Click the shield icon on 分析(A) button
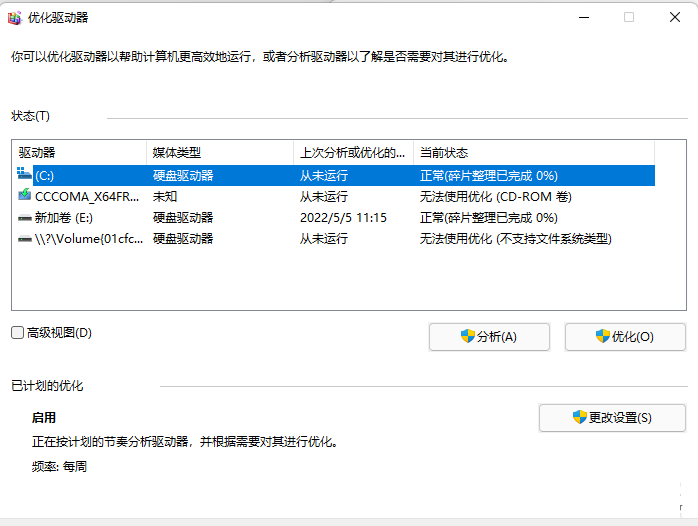Image resolution: width=698 pixels, height=526 pixels. (468, 336)
